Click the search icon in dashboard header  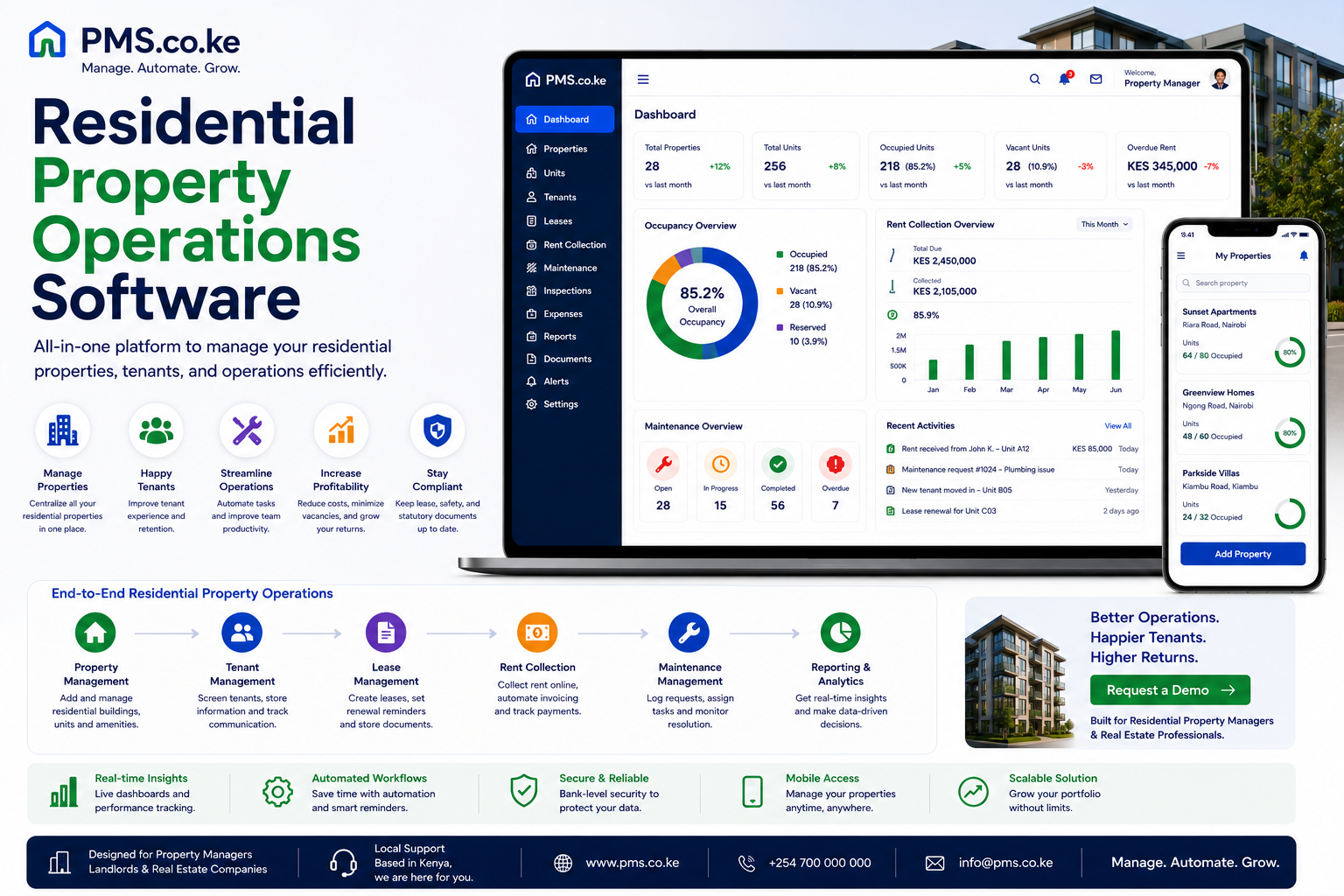[1034, 79]
